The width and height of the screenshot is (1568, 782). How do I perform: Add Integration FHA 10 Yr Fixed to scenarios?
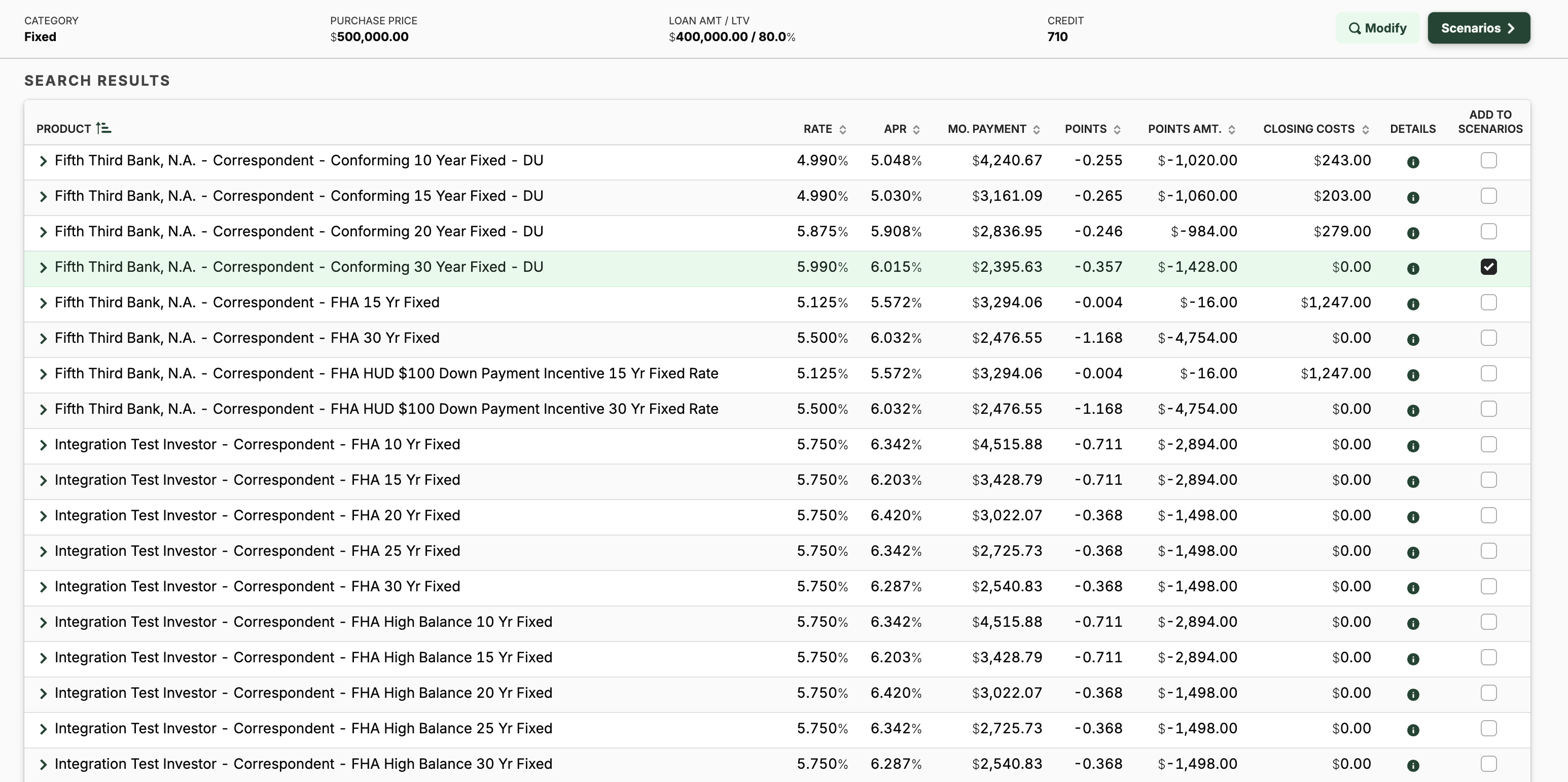(x=1488, y=445)
